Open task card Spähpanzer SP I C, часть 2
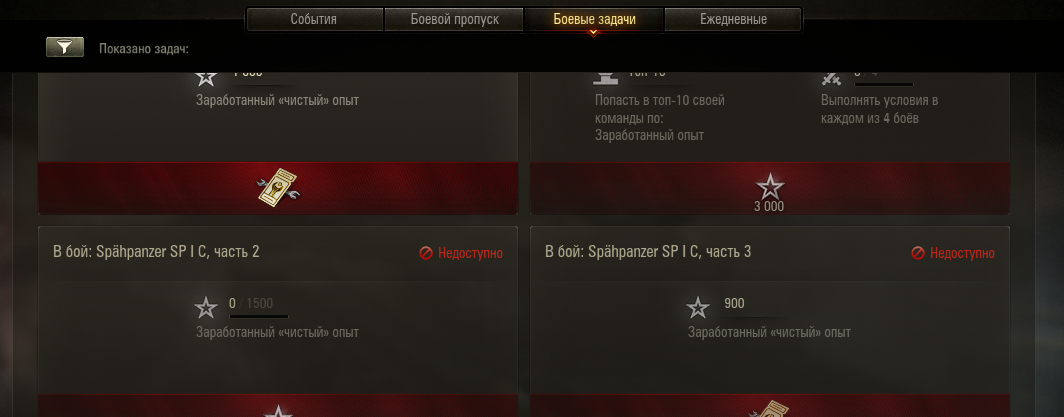The width and height of the screenshot is (1064, 417). tap(278, 321)
